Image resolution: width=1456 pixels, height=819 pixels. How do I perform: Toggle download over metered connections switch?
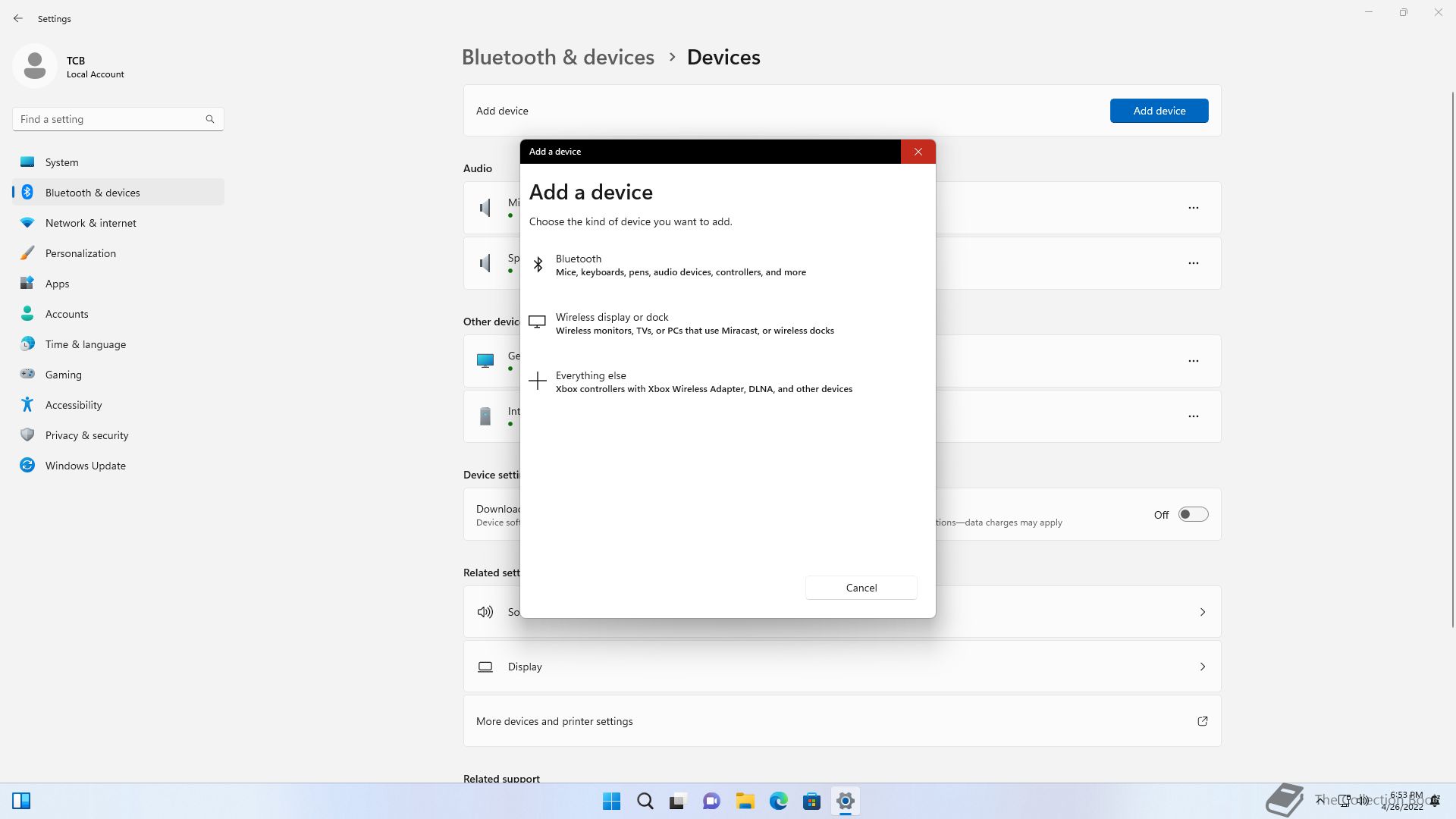coord(1193,514)
